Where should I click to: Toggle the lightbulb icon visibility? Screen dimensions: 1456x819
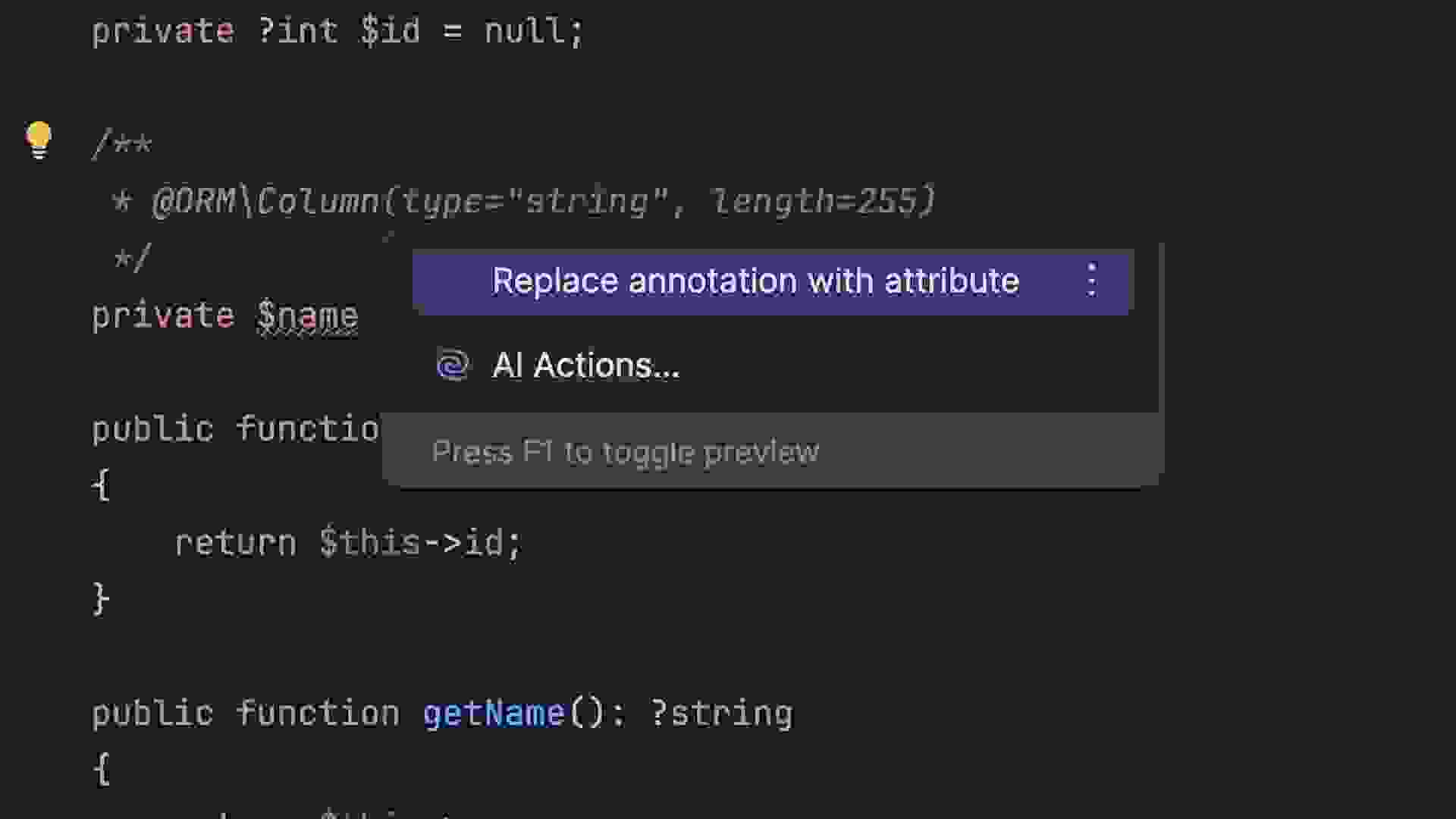pos(37,138)
